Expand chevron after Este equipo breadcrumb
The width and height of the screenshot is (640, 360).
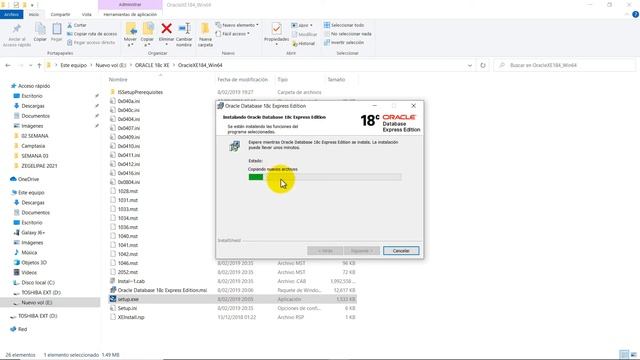[x=91, y=65]
